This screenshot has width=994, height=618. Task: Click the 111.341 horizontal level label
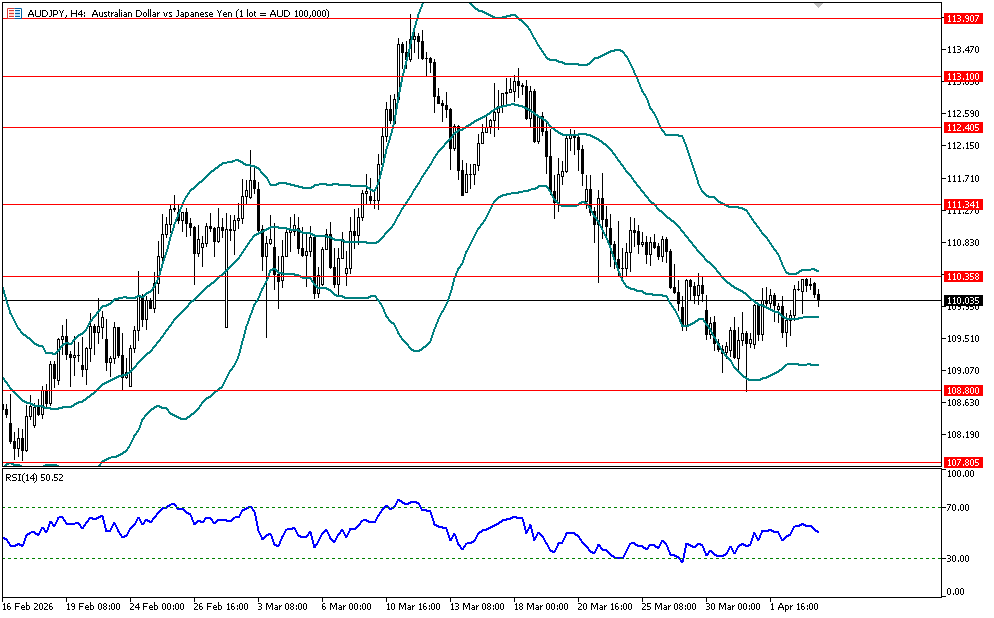click(x=961, y=204)
